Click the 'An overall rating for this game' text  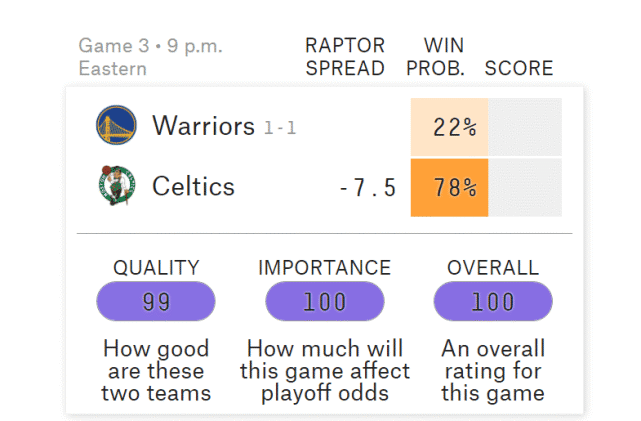coord(493,370)
